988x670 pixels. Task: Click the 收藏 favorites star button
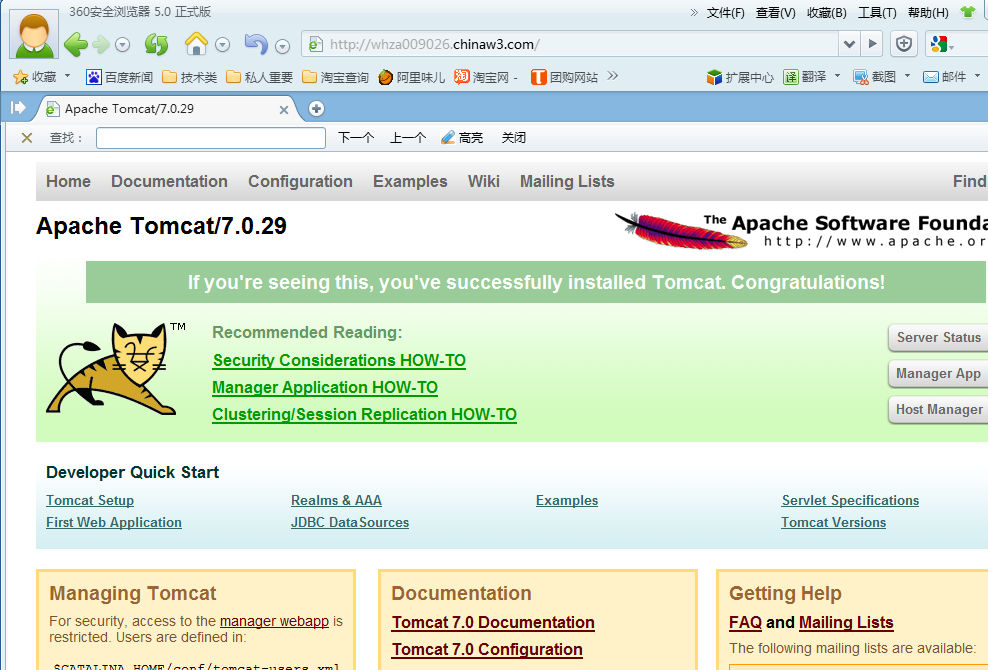(x=35, y=77)
